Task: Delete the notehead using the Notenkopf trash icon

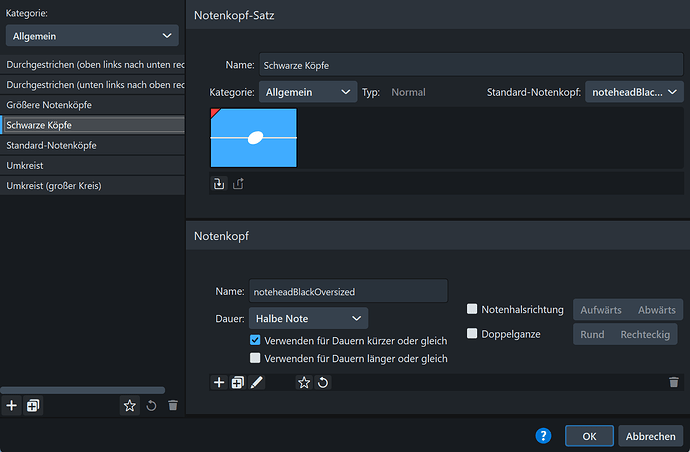Action: pos(674,382)
